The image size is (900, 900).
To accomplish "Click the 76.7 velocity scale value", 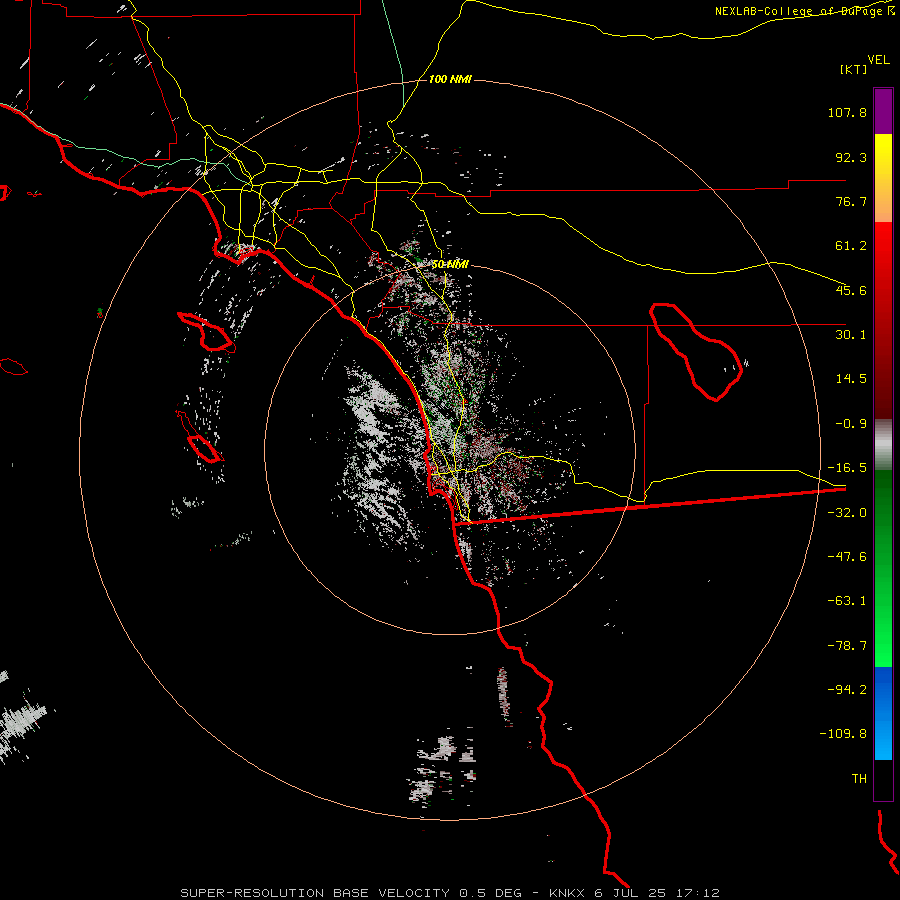I will (851, 201).
